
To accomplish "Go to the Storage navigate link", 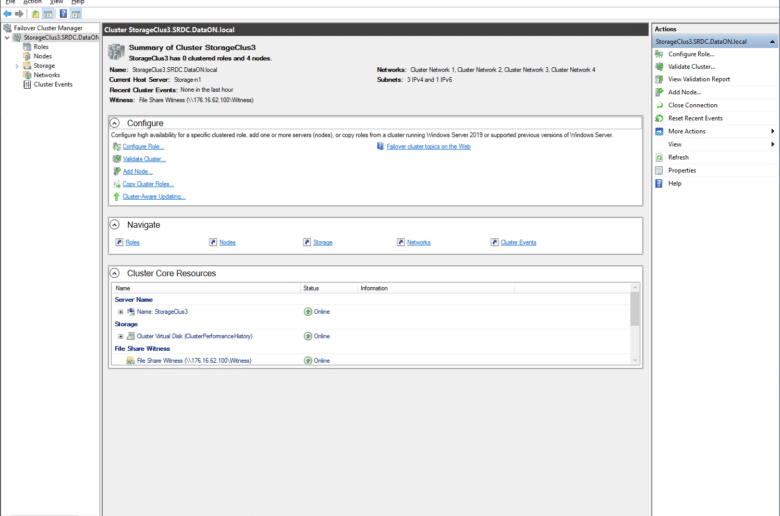I will [323, 243].
